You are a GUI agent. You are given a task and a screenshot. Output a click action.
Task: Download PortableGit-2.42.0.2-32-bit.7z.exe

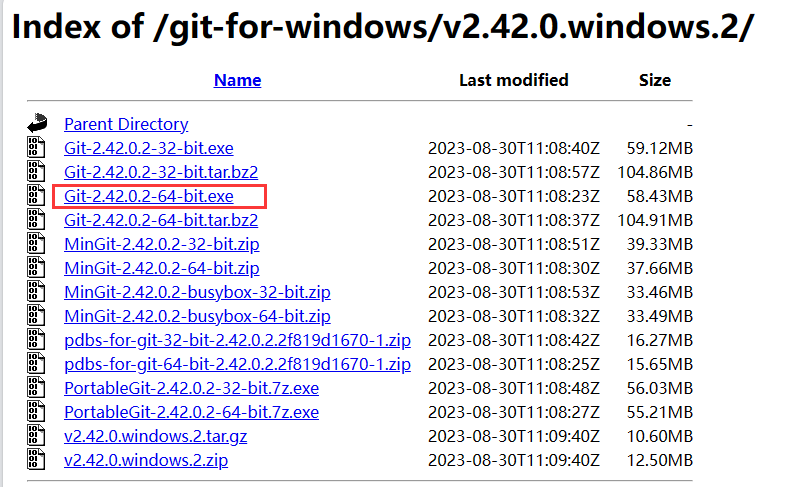coord(191,388)
